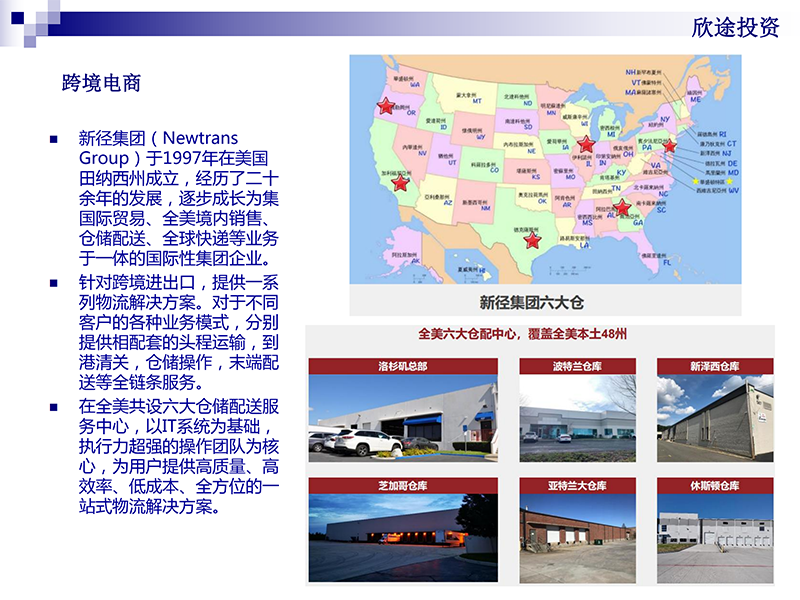Viewport: 800px width, 600px height.
Task: Open the 洛杉矶总部 warehouse photo
Action: 403,418
